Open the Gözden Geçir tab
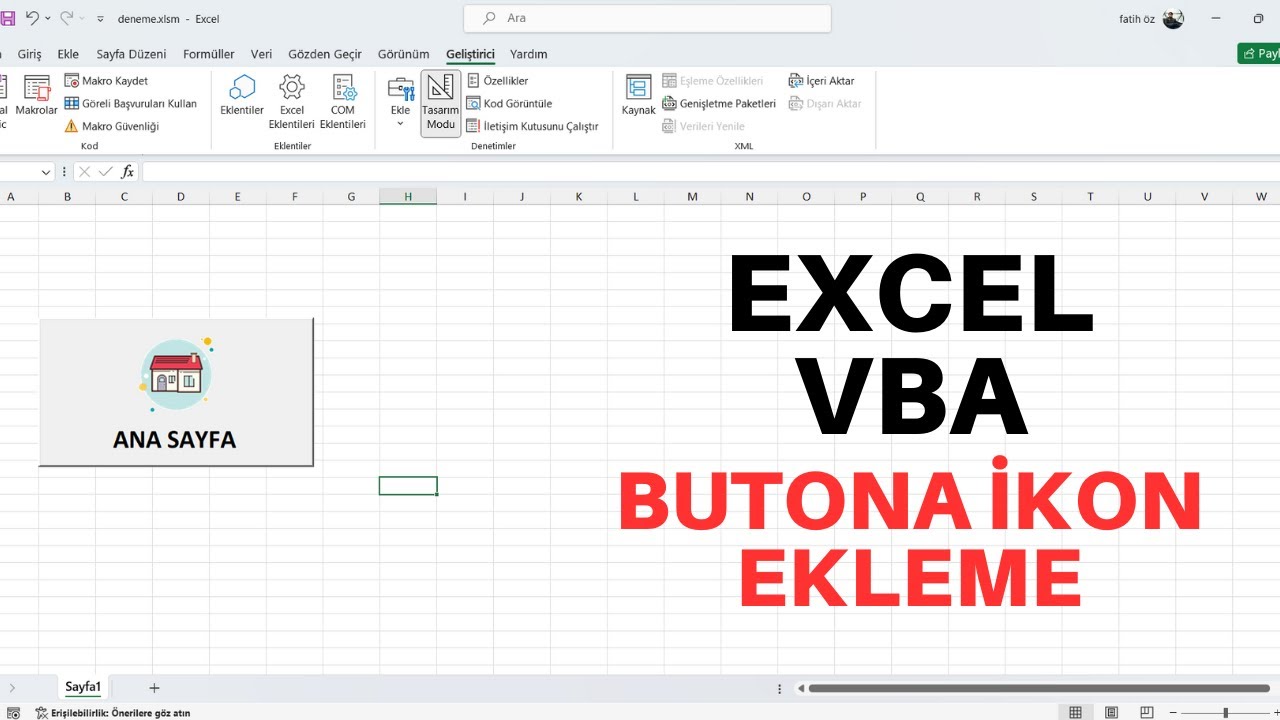The image size is (1280, 720). (x=324, y=54)
